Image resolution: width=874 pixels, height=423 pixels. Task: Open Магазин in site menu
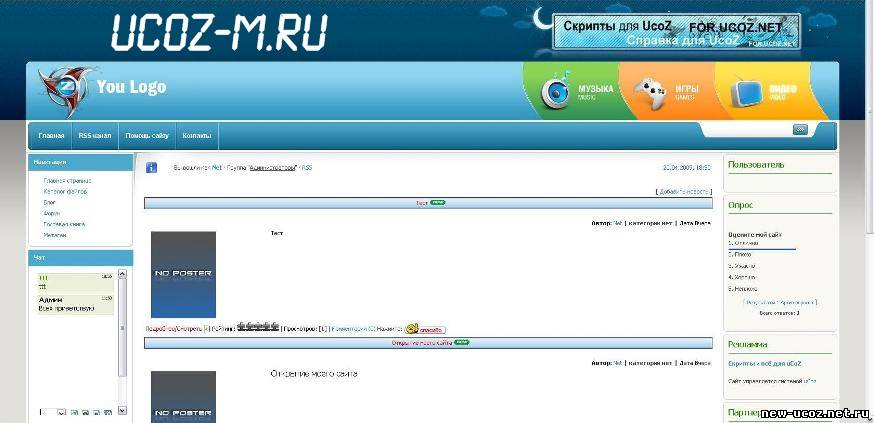55,235
